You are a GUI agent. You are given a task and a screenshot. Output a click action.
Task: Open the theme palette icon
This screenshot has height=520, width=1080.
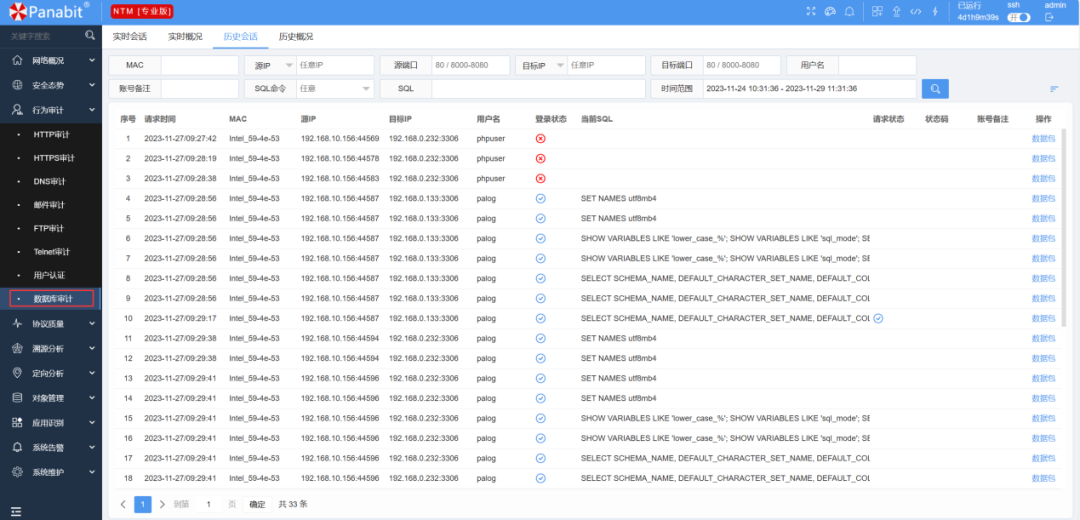pos(829,11)
